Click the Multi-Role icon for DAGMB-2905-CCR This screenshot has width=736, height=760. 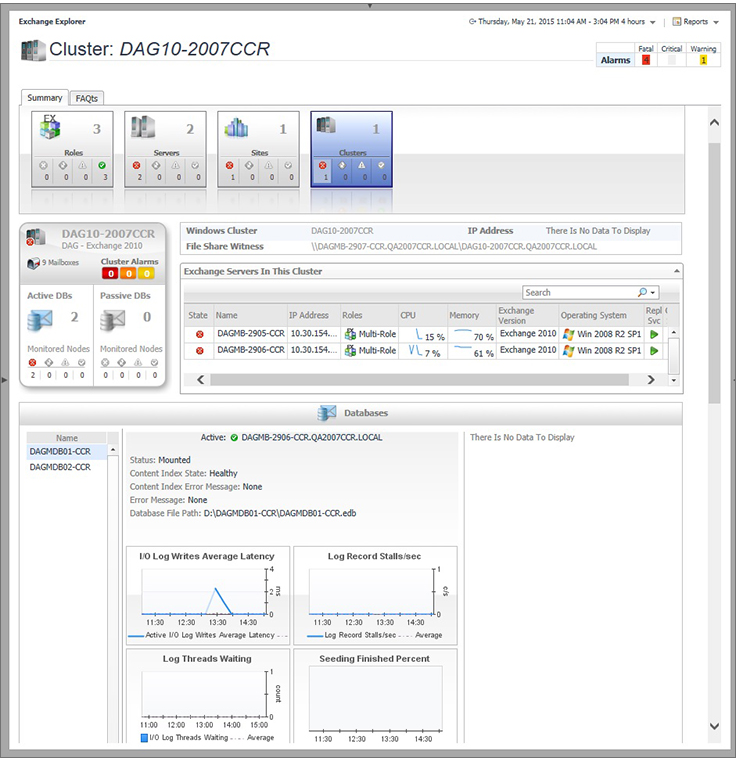350,334
